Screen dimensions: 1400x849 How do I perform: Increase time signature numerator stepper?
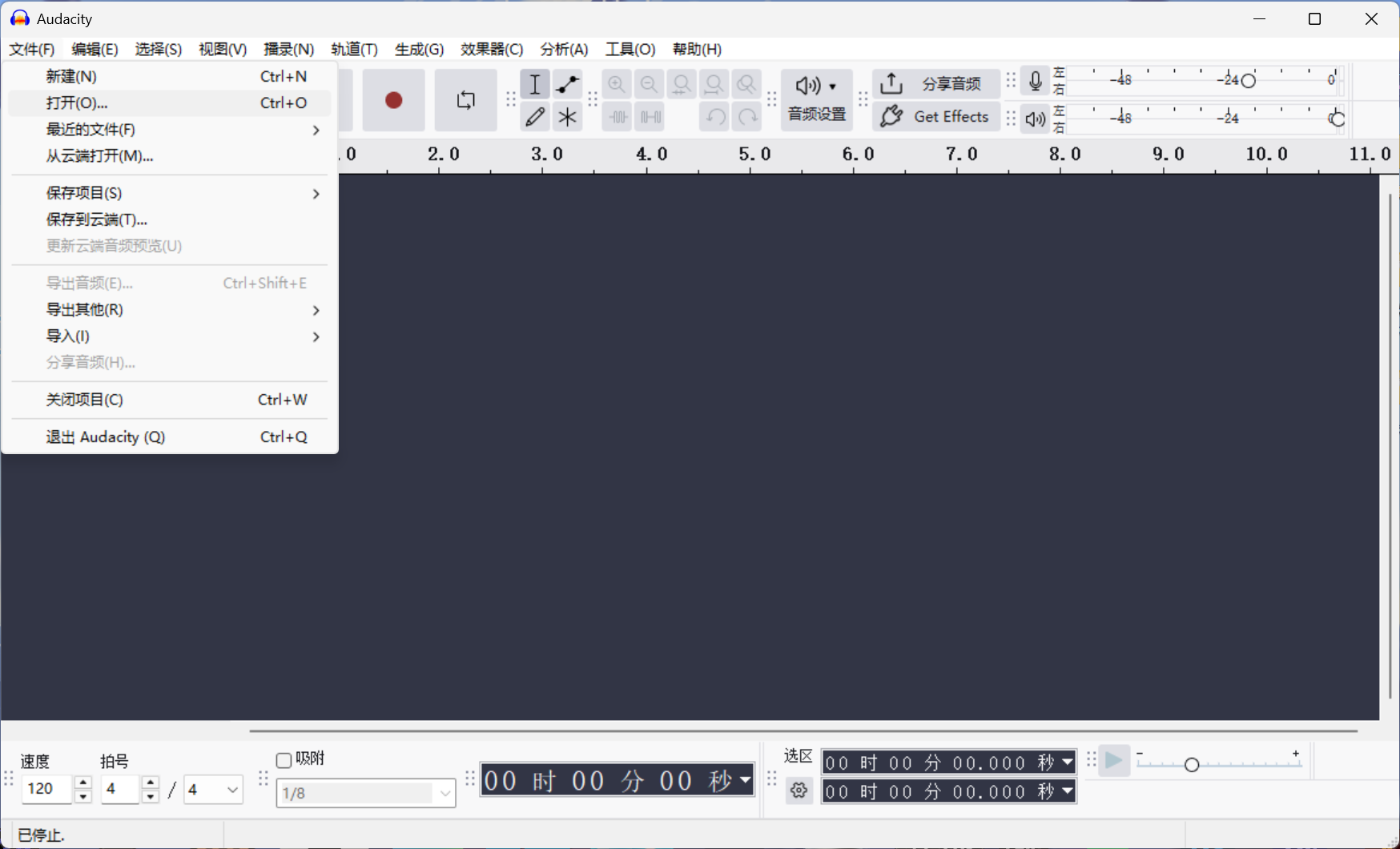[x=151, y=783]
